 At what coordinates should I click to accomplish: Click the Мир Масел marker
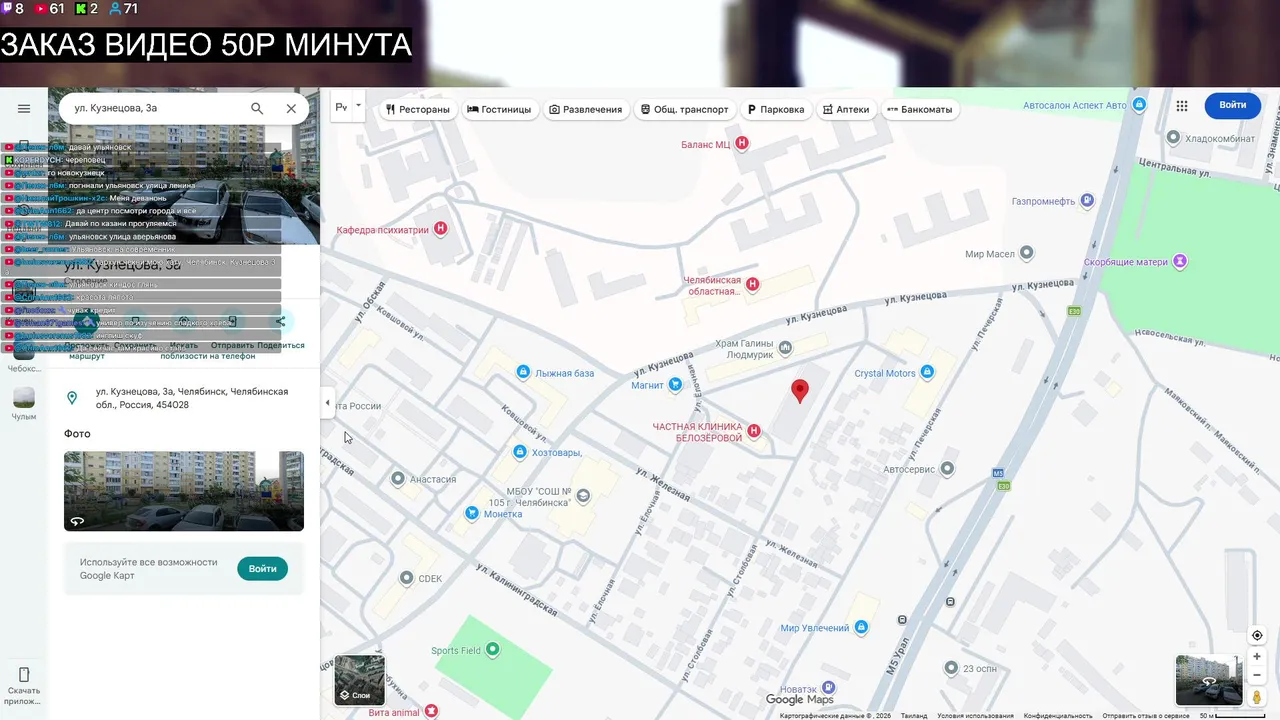point(1025,254)
